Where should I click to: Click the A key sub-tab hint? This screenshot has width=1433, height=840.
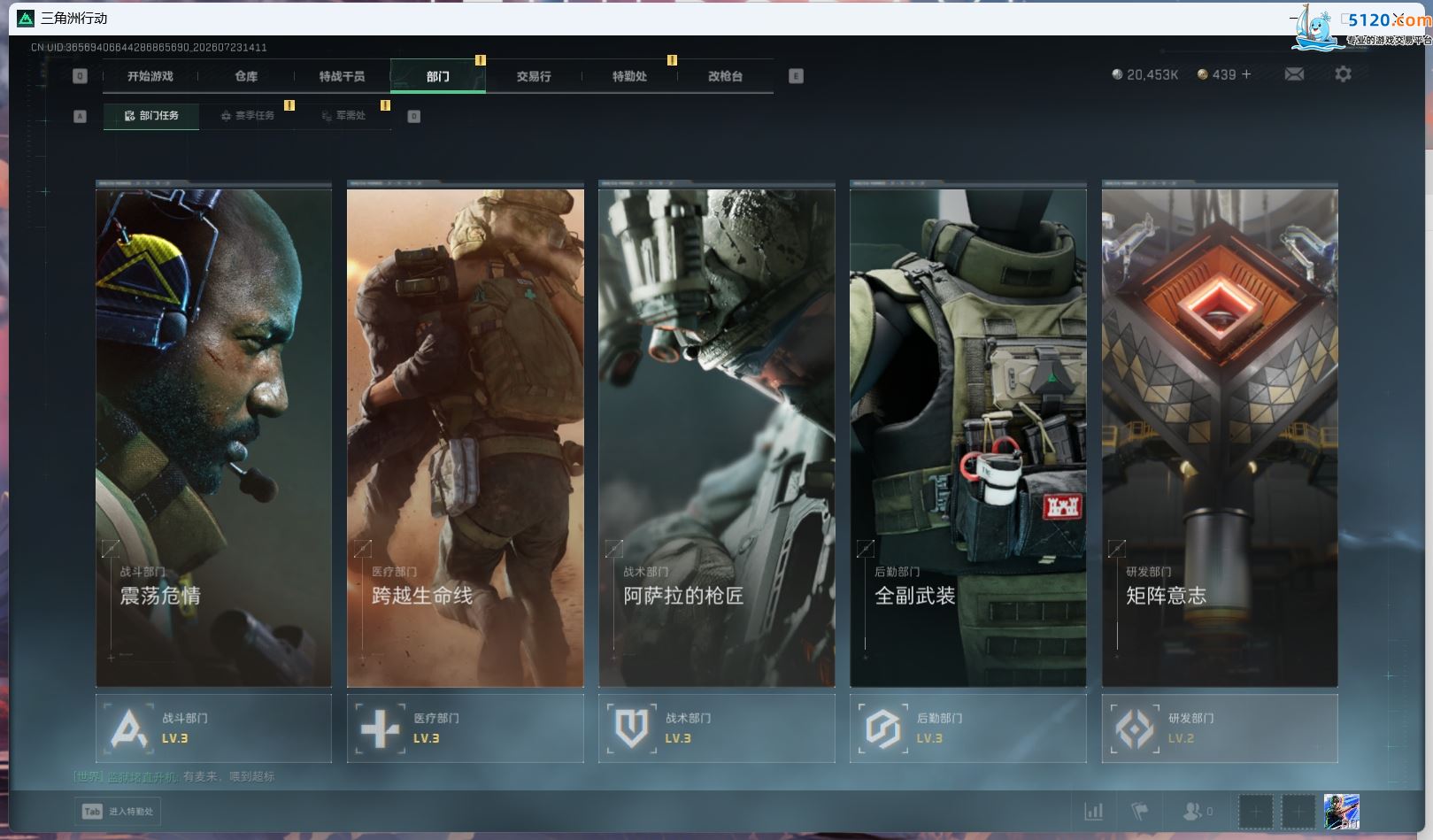pos(80,116)
